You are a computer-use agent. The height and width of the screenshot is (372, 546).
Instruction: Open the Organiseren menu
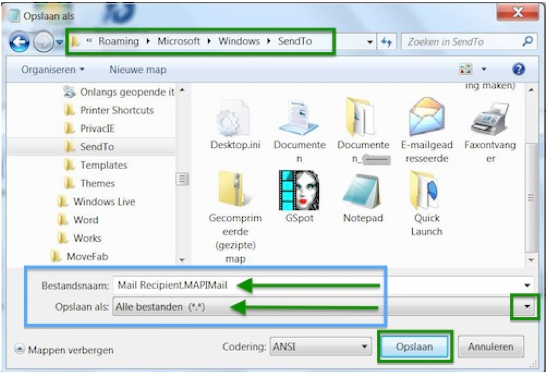coord(53,69)
